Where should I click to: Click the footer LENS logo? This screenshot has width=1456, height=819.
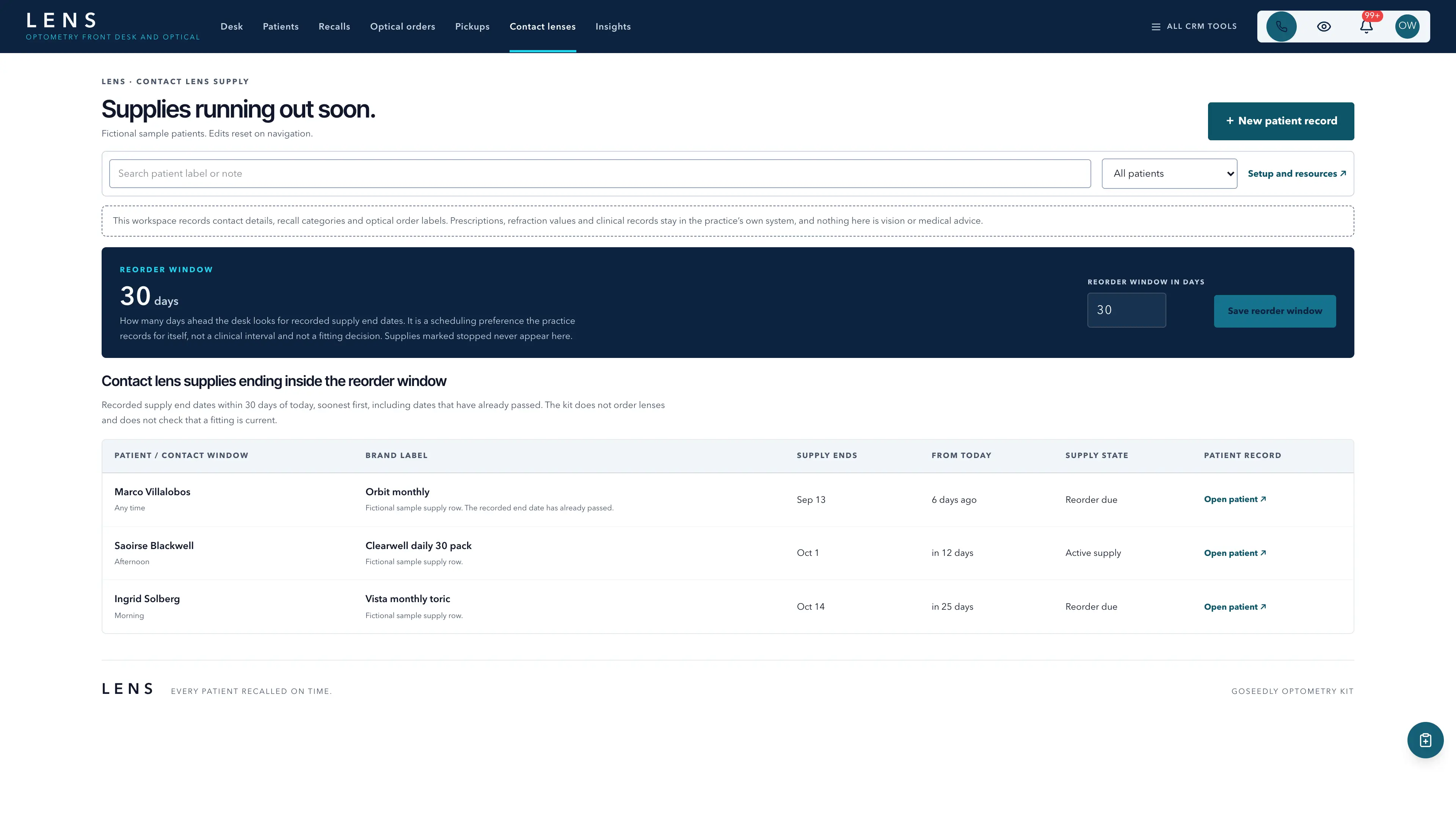pos(127,689)
